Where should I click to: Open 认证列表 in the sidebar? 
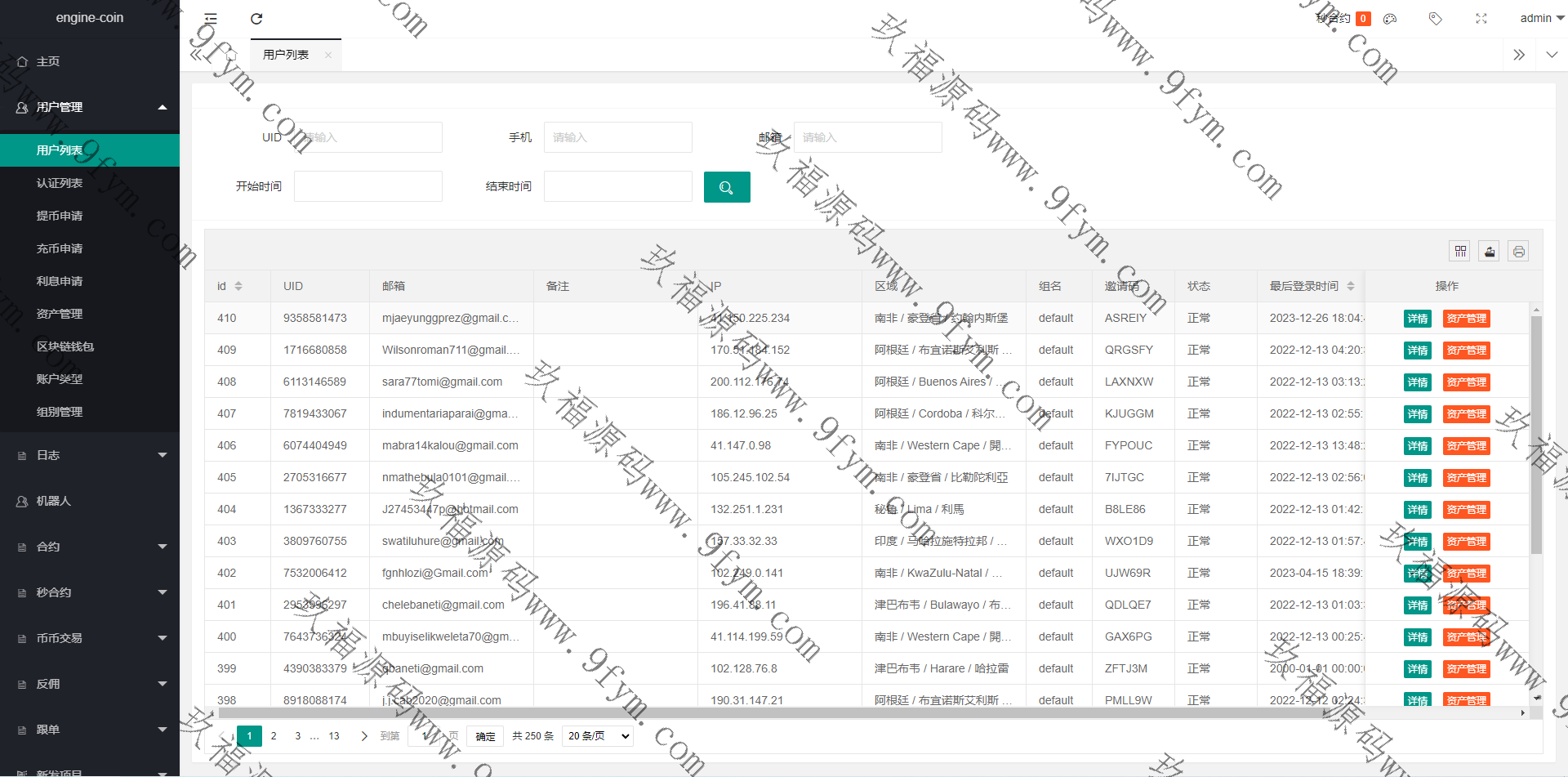60,183
